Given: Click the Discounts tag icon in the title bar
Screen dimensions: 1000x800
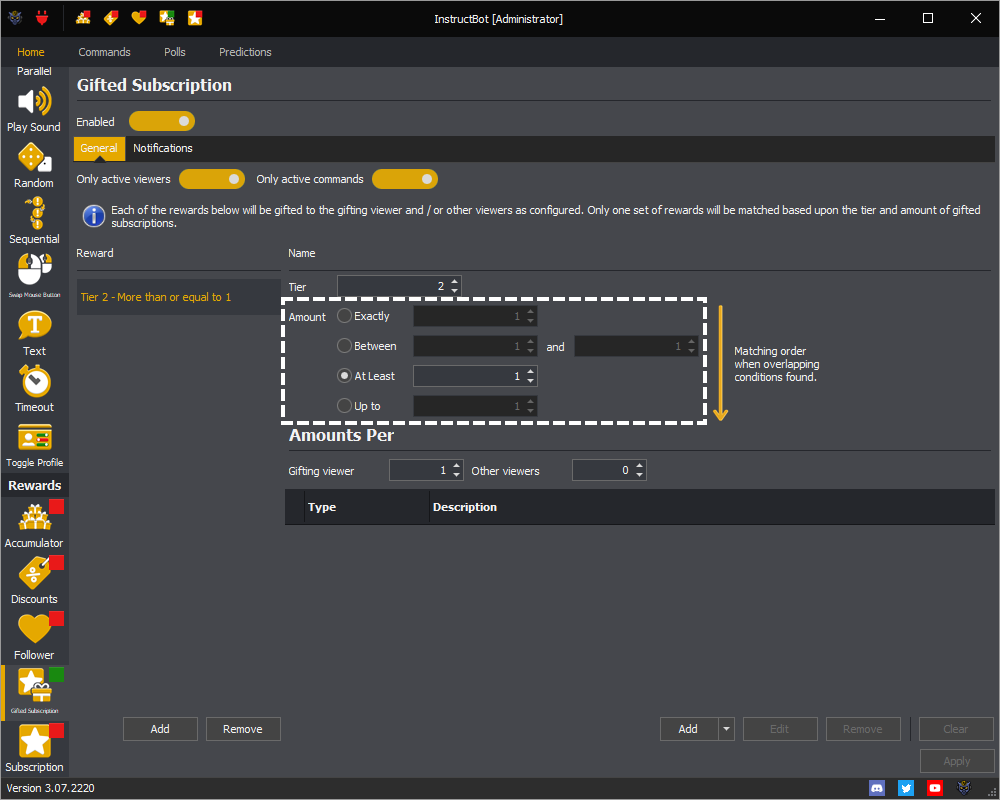Looking at the screenshot, I should pyautogui.click(x=111, y=18).
